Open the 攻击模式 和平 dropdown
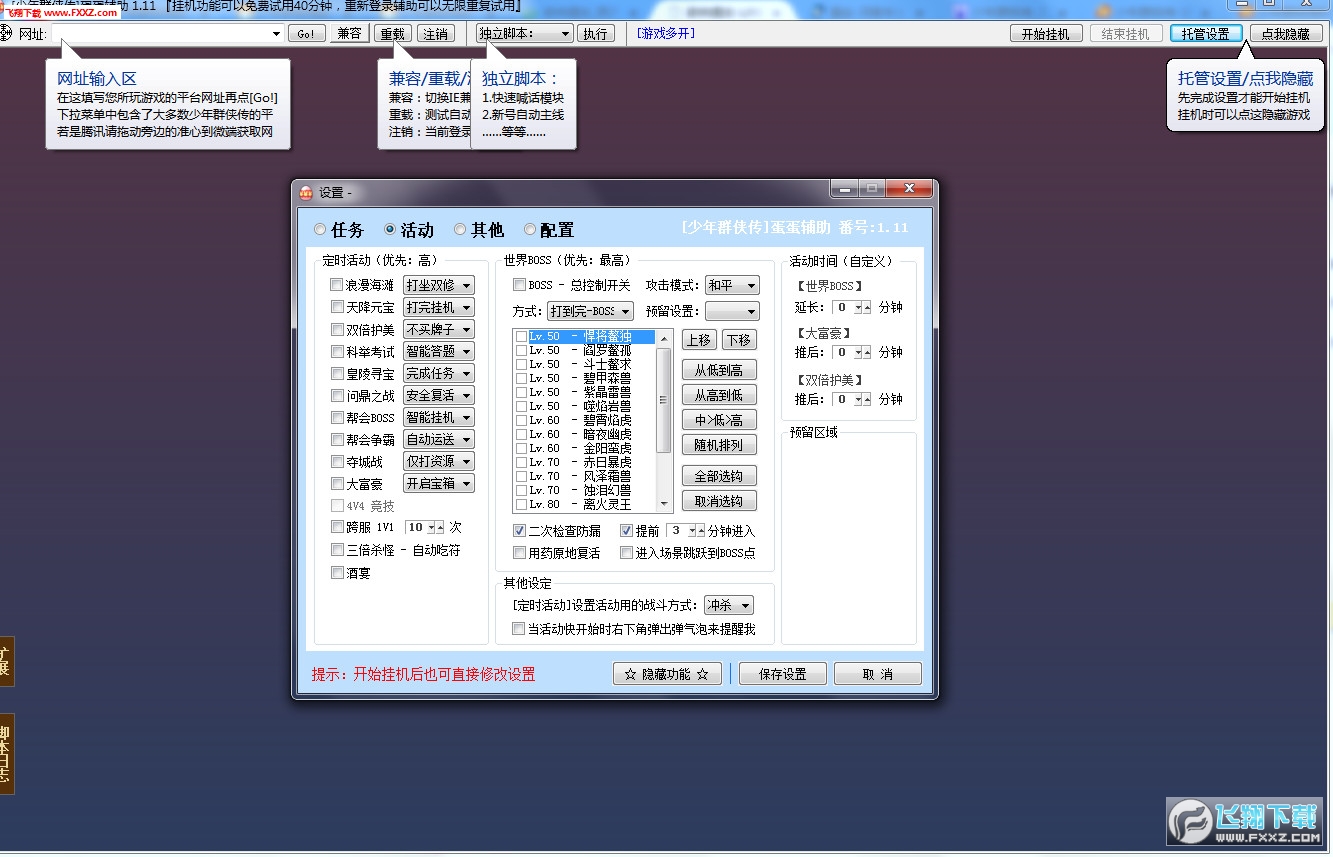This screenshot has width=1333, height=857. [x=732, y=285]
